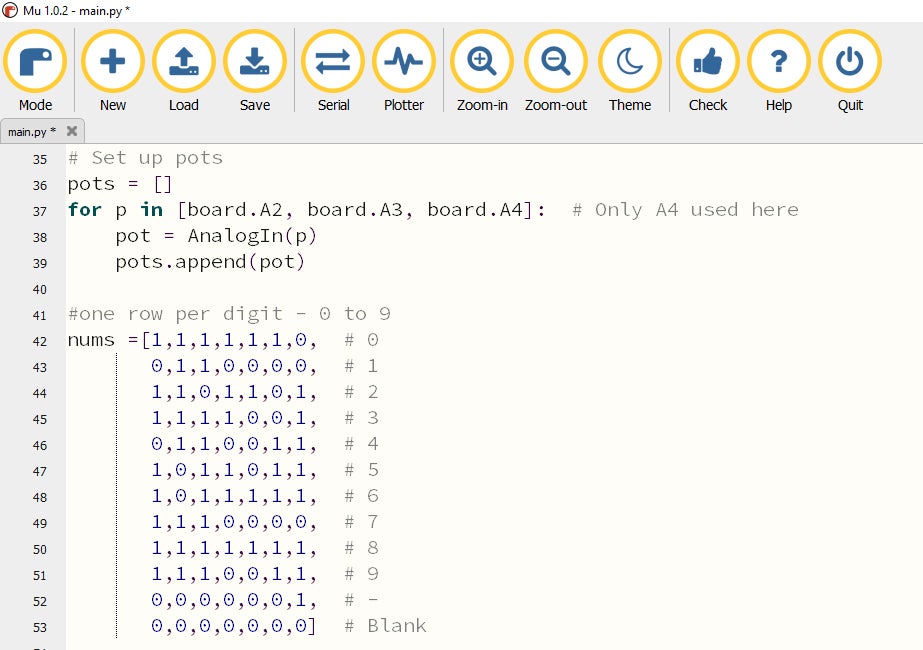Click line number 42 in margin
Image resolution: width=923 pixels, height=650 pixels.
click(40, 341)
